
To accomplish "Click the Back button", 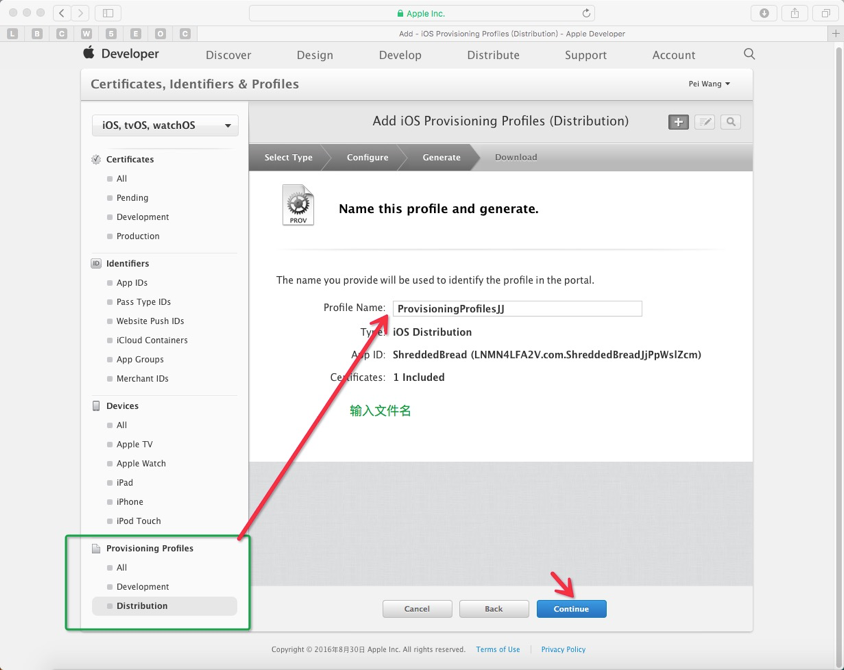I will [494, 609].
